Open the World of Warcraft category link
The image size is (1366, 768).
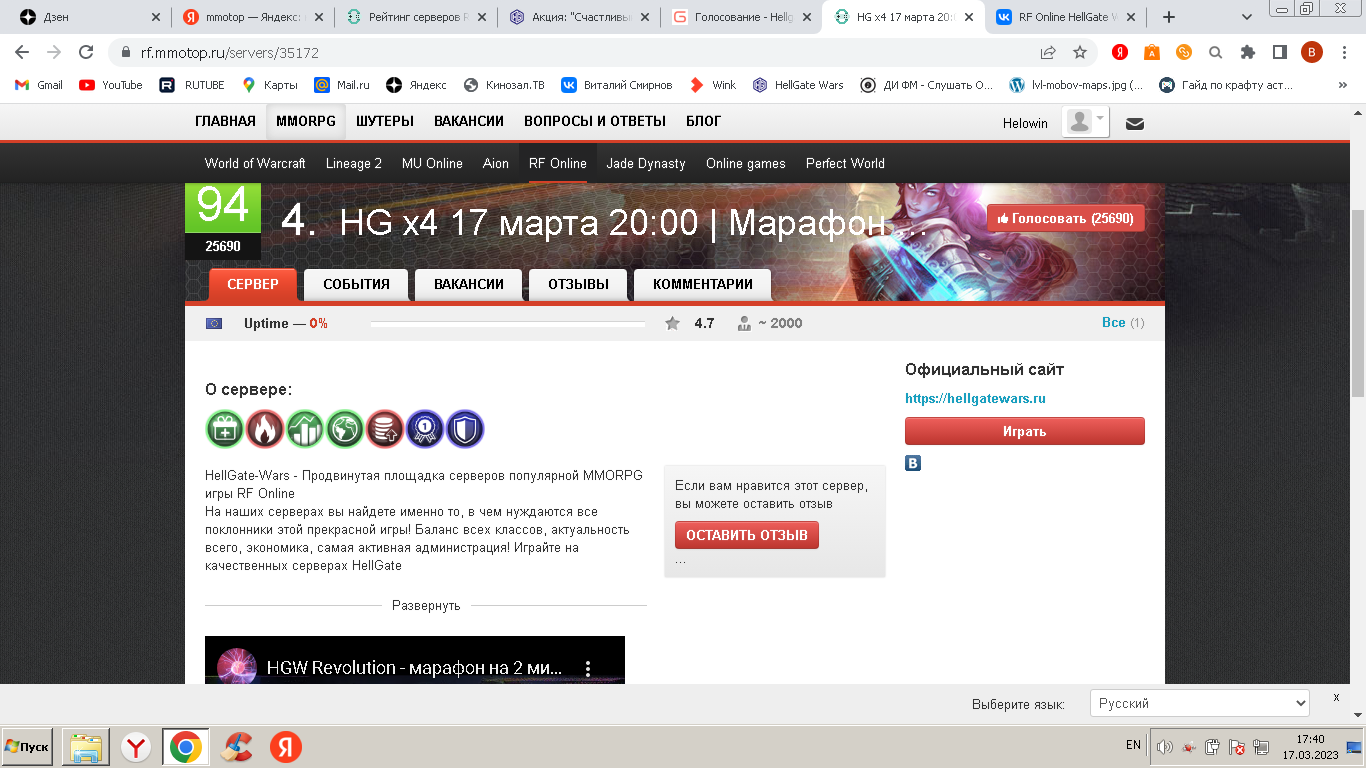(255, 163)
